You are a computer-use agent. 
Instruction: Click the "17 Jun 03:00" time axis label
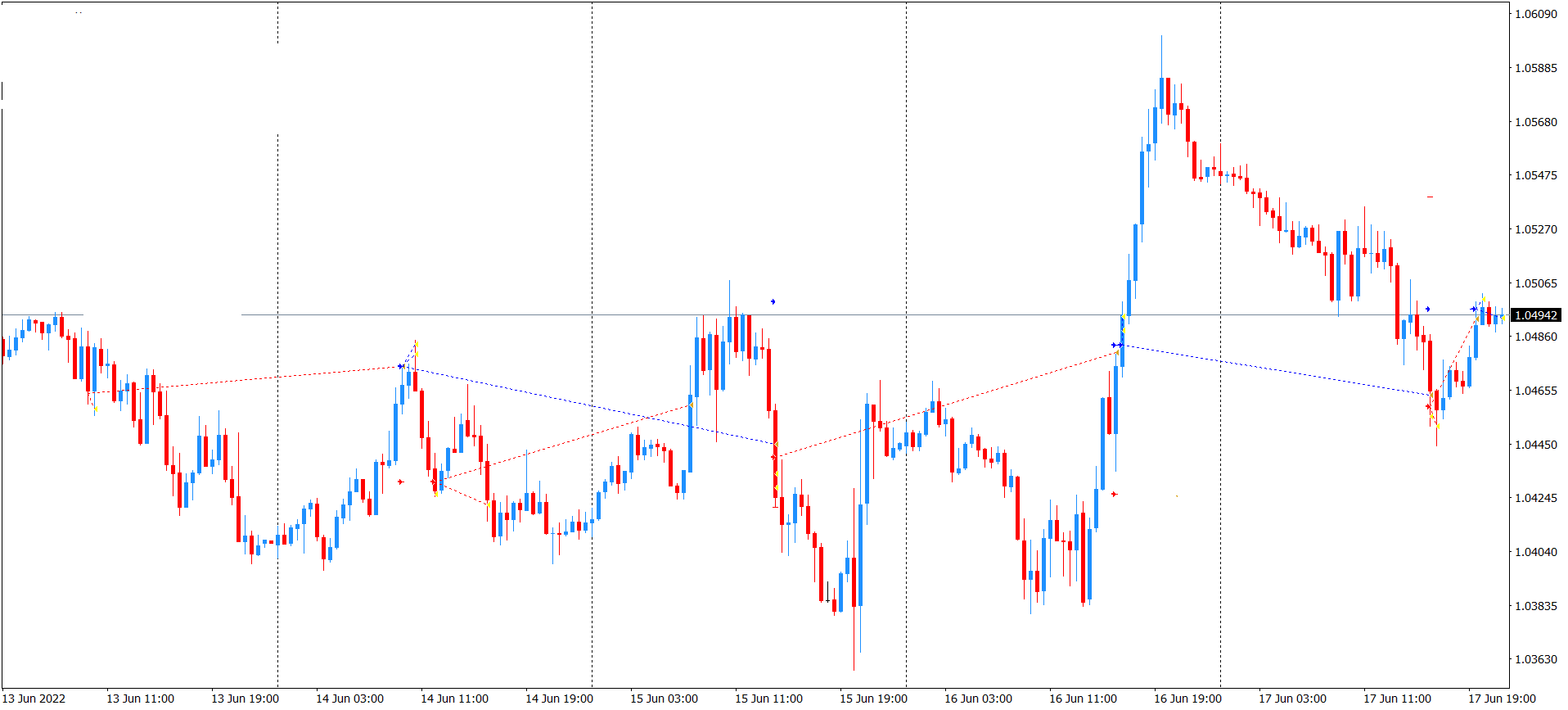[x=1292, y=699]
